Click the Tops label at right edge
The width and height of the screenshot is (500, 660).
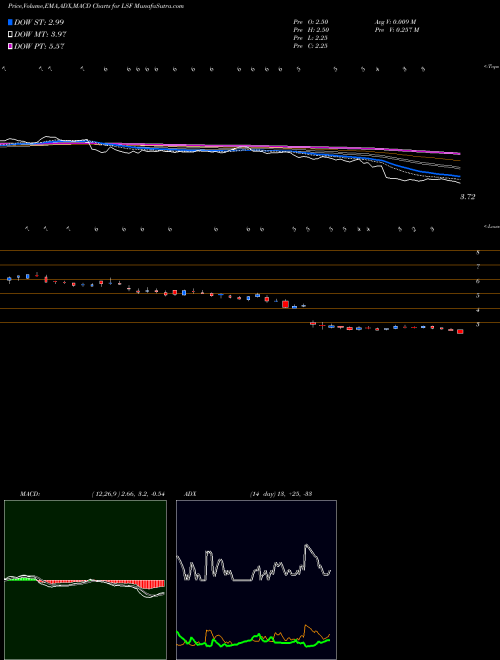pyautogui.click(x=492, y=67)
